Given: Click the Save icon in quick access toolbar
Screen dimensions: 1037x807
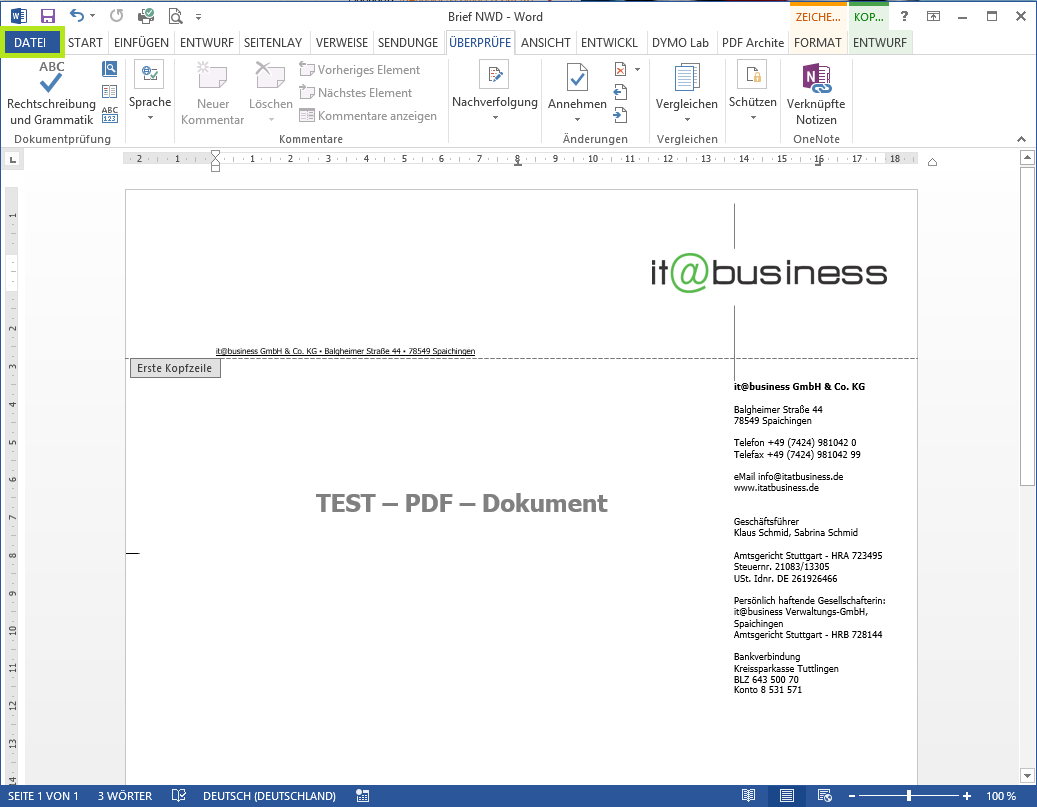Looking at the screenshot, I should point(48,17).
